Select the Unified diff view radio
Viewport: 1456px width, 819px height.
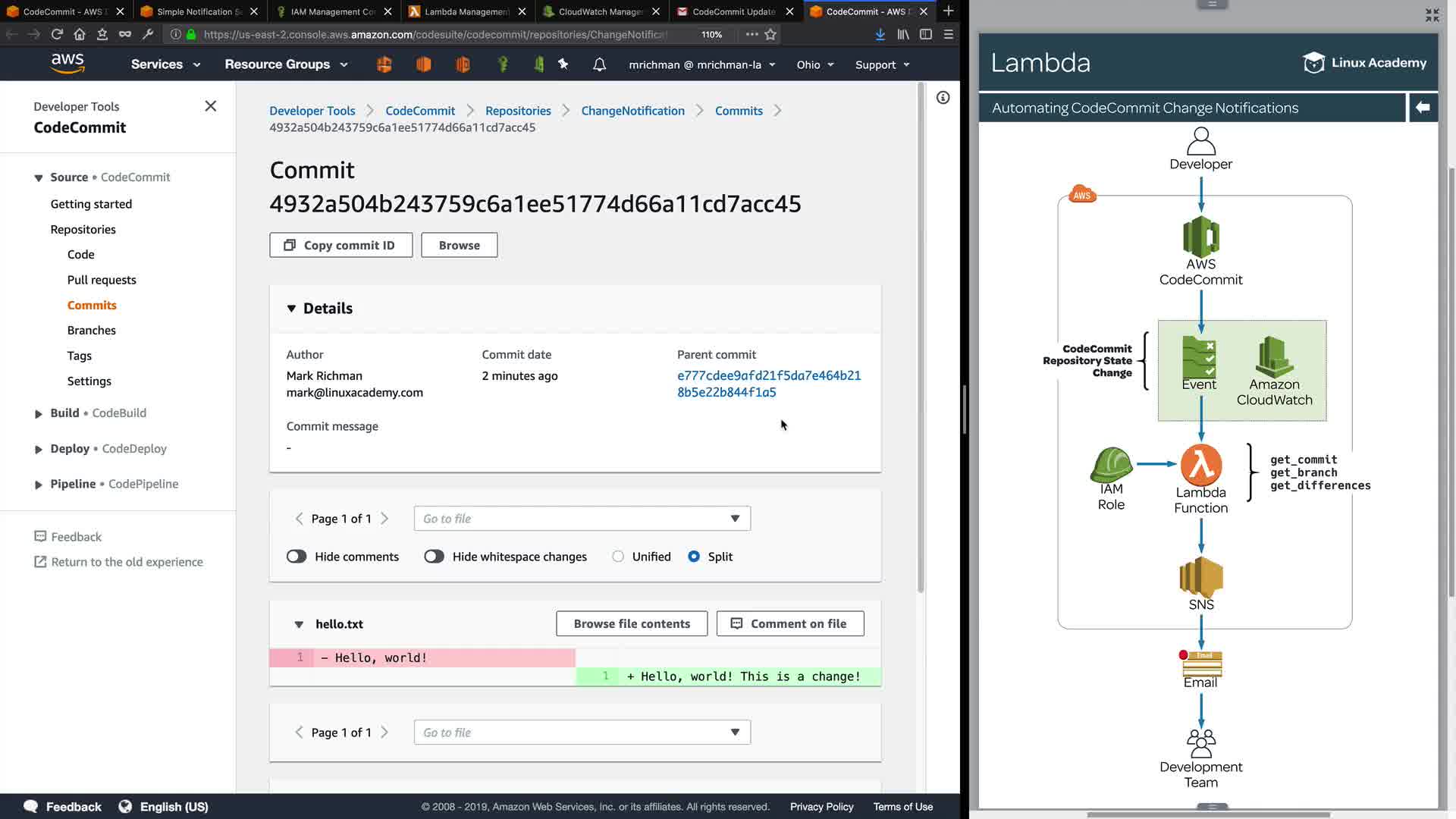(x=618, y=557)
